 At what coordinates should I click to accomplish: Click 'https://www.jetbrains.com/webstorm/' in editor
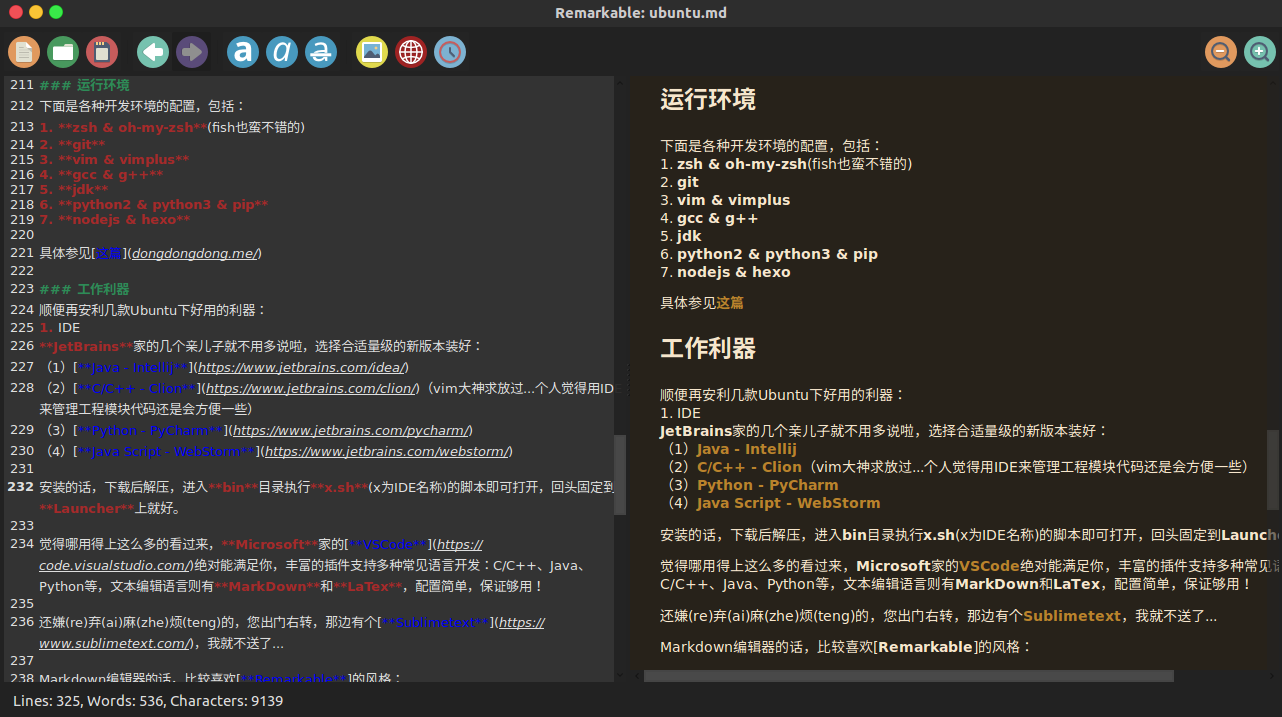[x=386, y=452]
